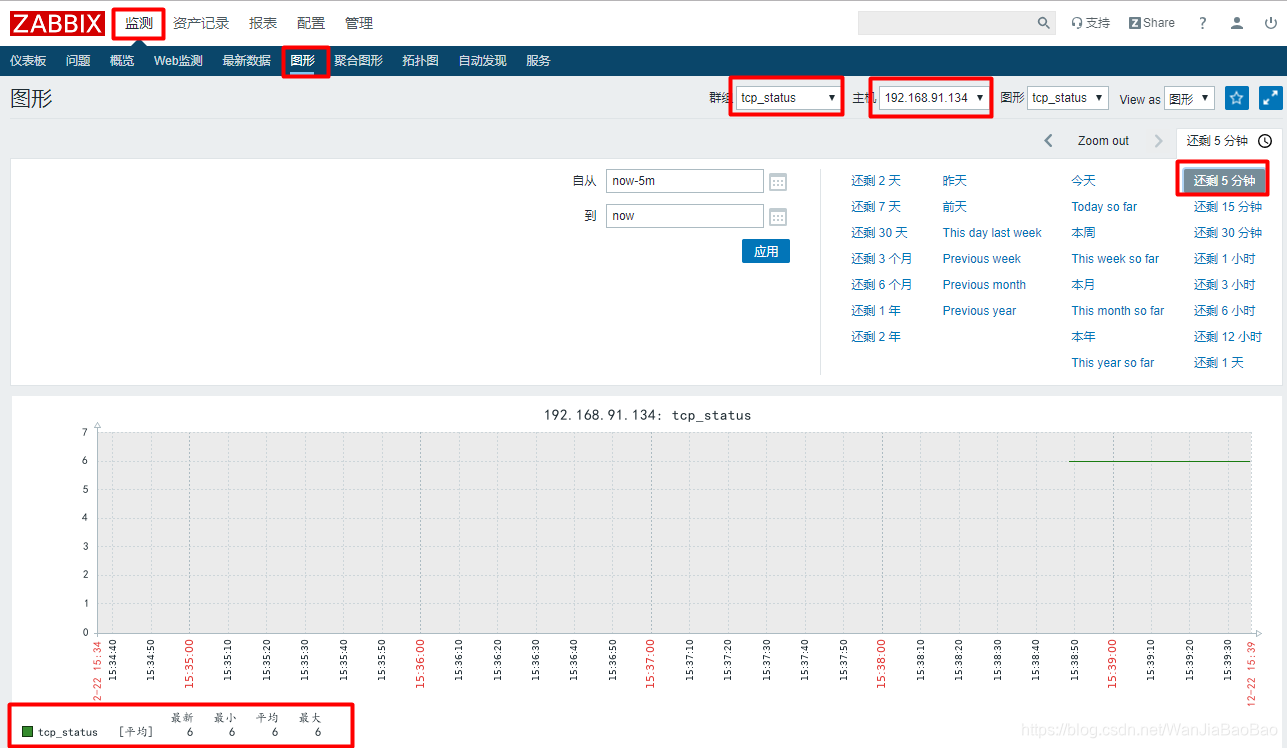Open the 报表 top menu
The width and height of the screenshot is (1287, 748).
click(x=263, y=23)
